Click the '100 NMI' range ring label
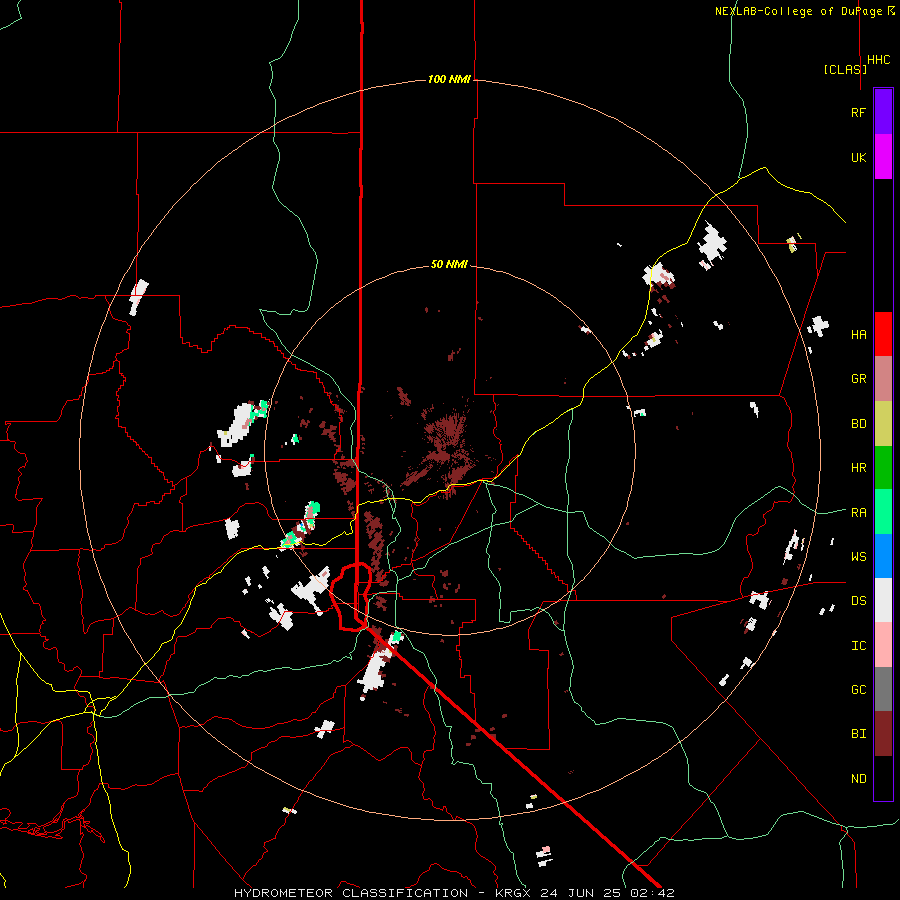This screenshot has height=900, width=900. [x=449, y=79]
